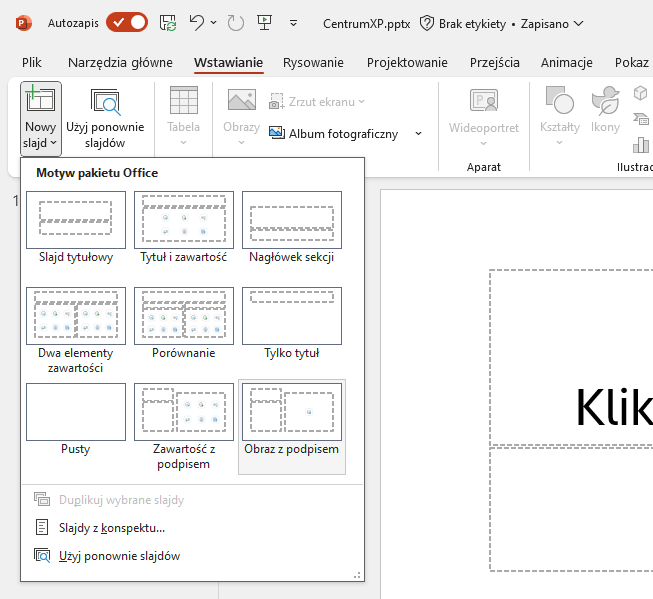Click the chart bars icon
This screenshot has height=599, width=653.
click(x=641, y=145)
